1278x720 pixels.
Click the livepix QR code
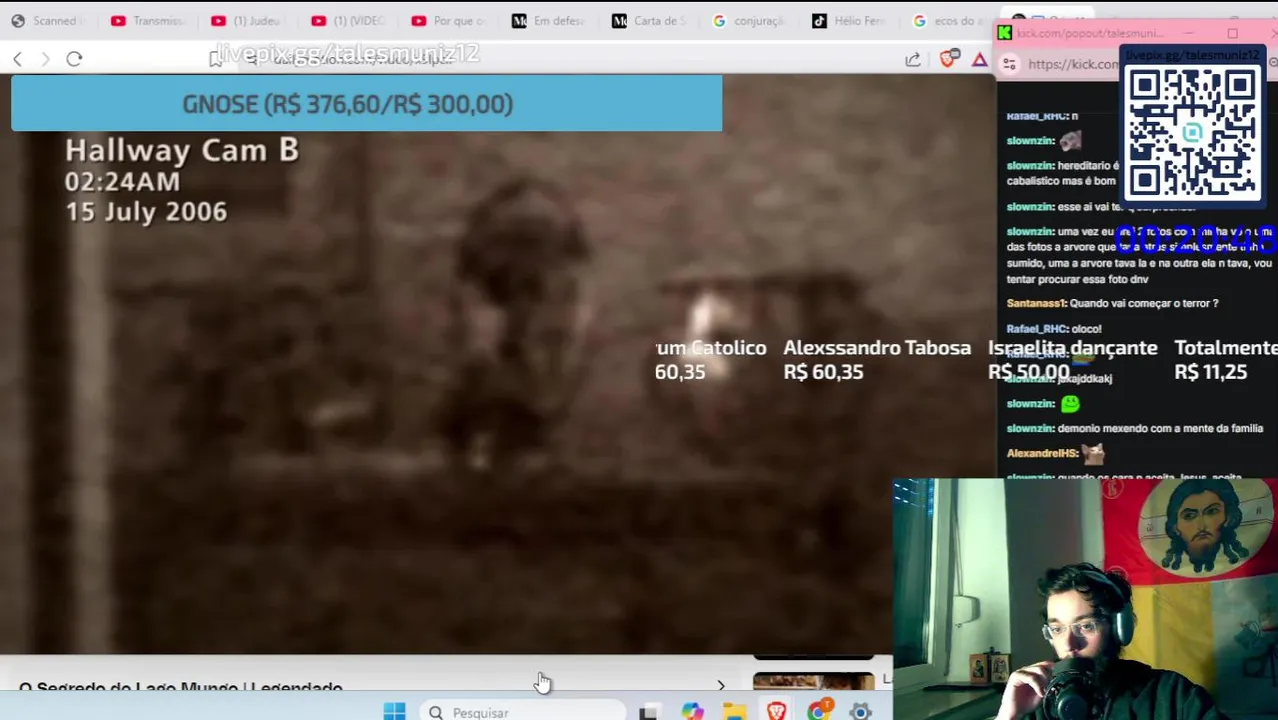click(x=1193, y=133)
